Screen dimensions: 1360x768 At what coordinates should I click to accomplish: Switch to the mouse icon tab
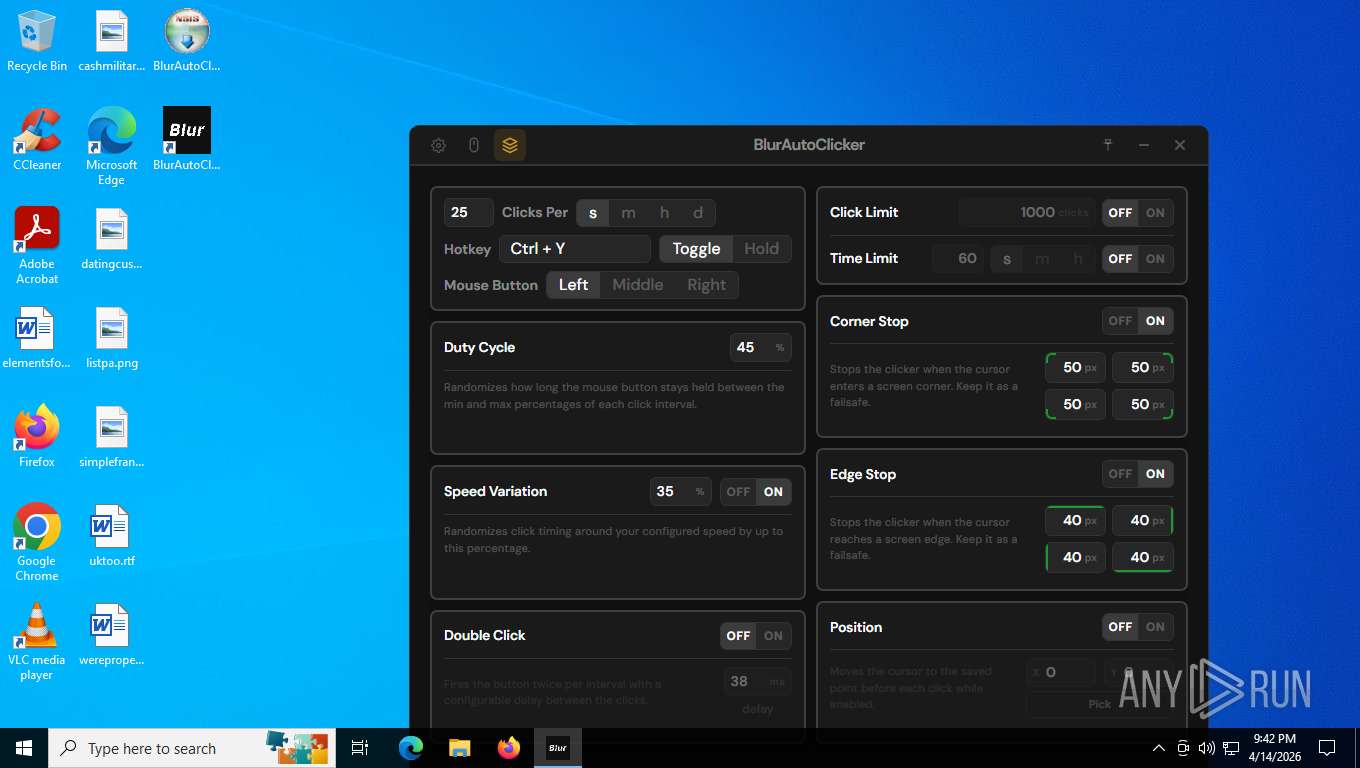click(x=474, y=145)
